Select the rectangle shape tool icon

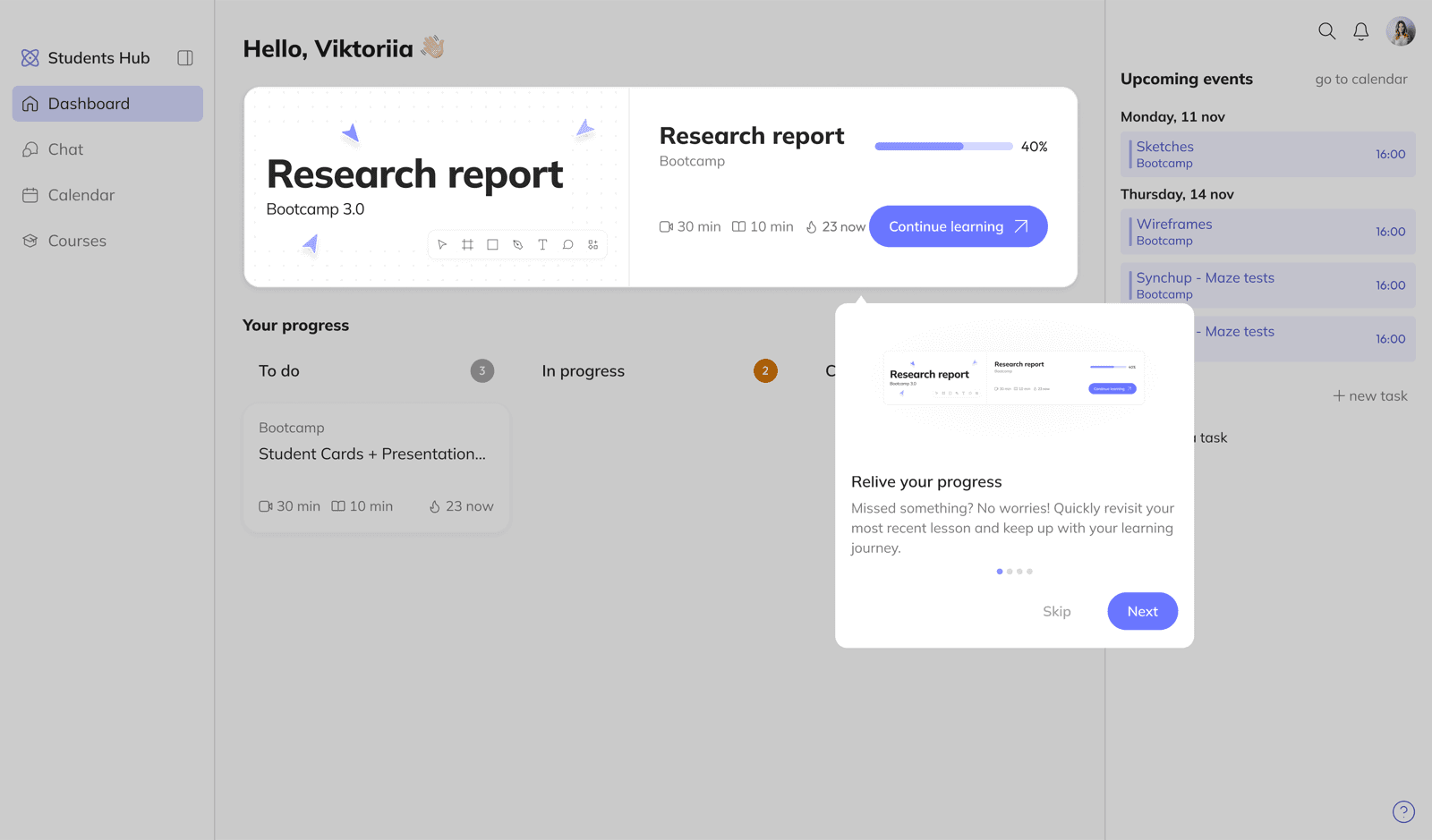click(492, 244)
